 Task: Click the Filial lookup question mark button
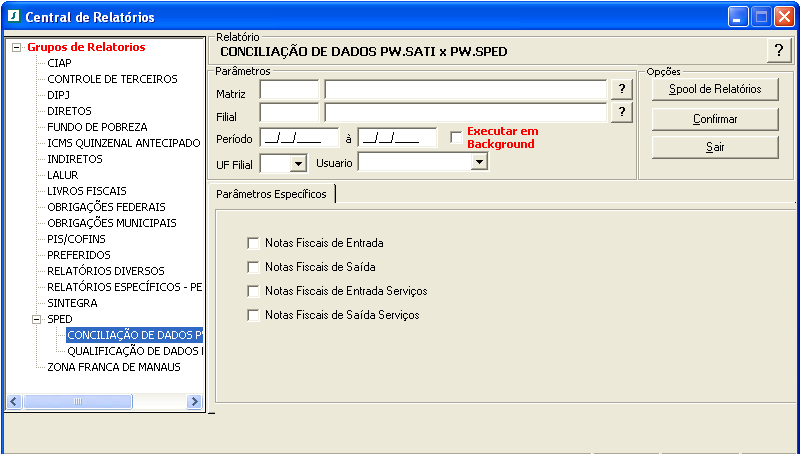point(622,112)
